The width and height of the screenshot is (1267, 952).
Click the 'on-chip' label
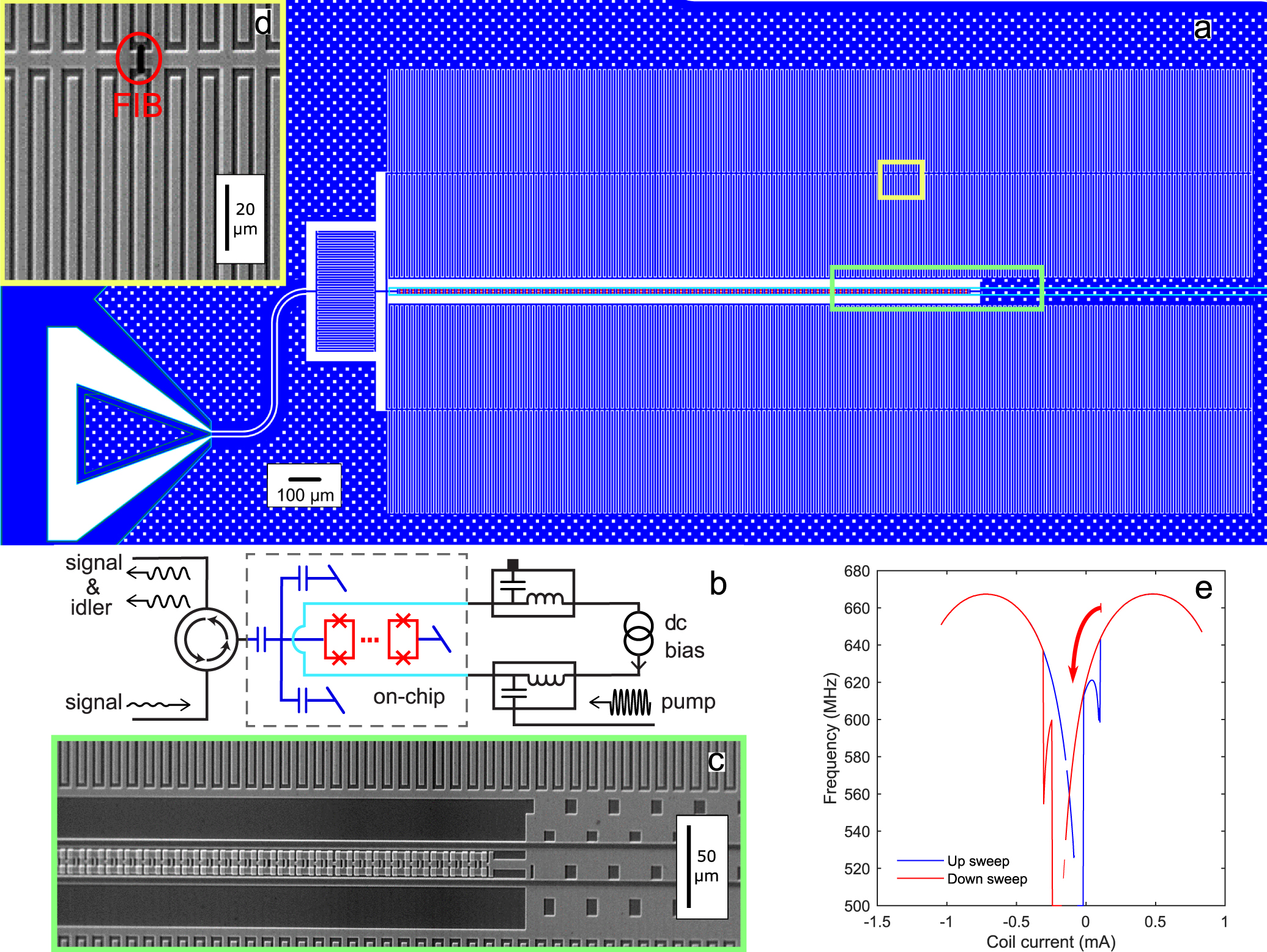click(409, 696)
